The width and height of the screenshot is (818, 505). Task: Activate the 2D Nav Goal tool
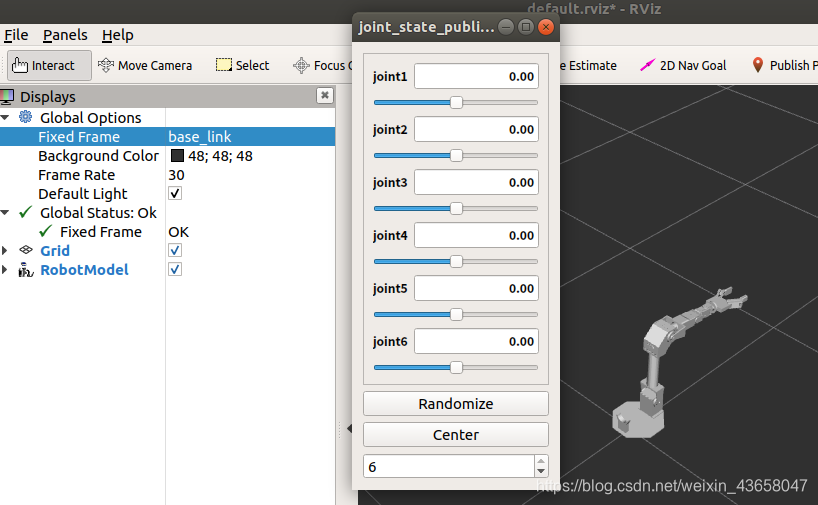pos(683,65)
